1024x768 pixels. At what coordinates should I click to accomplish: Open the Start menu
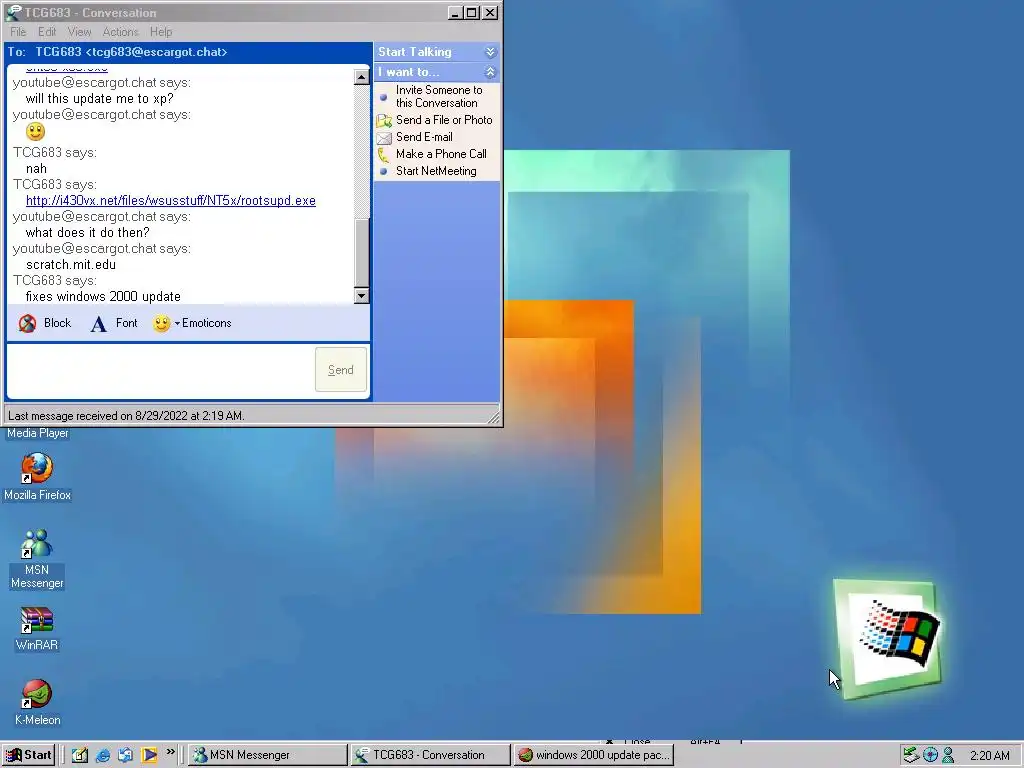click(x=29, y=755)
